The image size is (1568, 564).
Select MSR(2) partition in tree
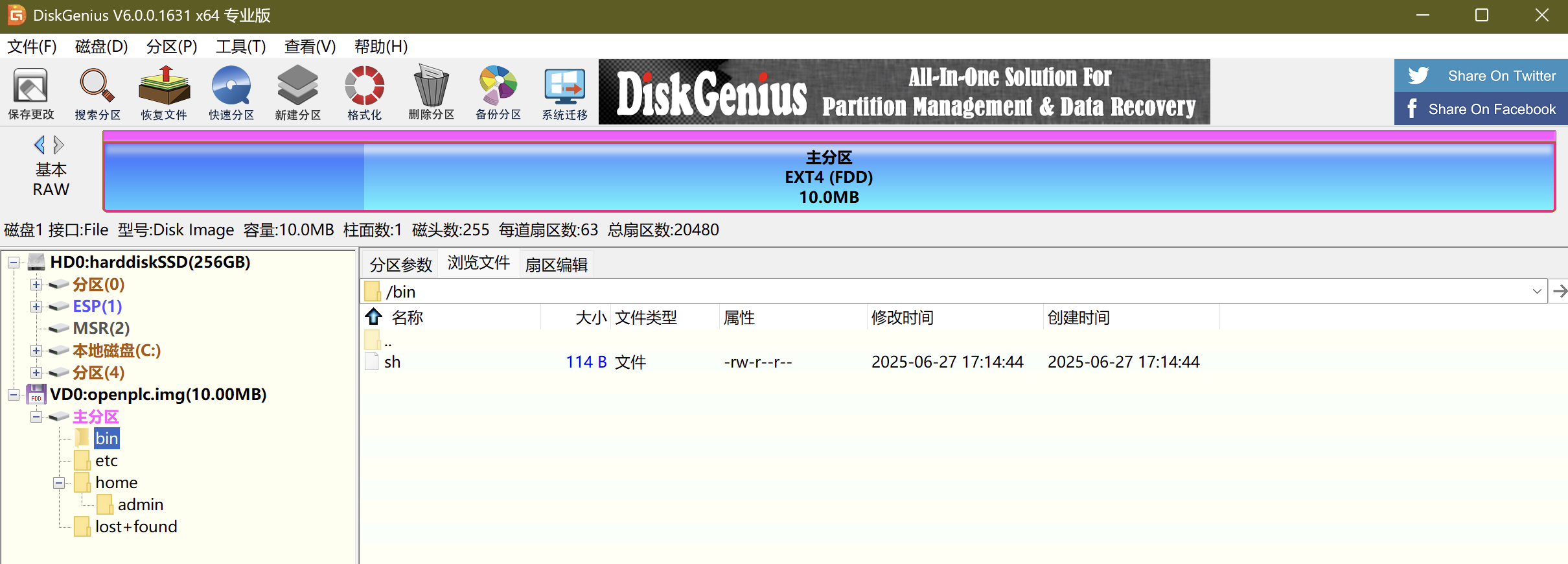point(101,329)
